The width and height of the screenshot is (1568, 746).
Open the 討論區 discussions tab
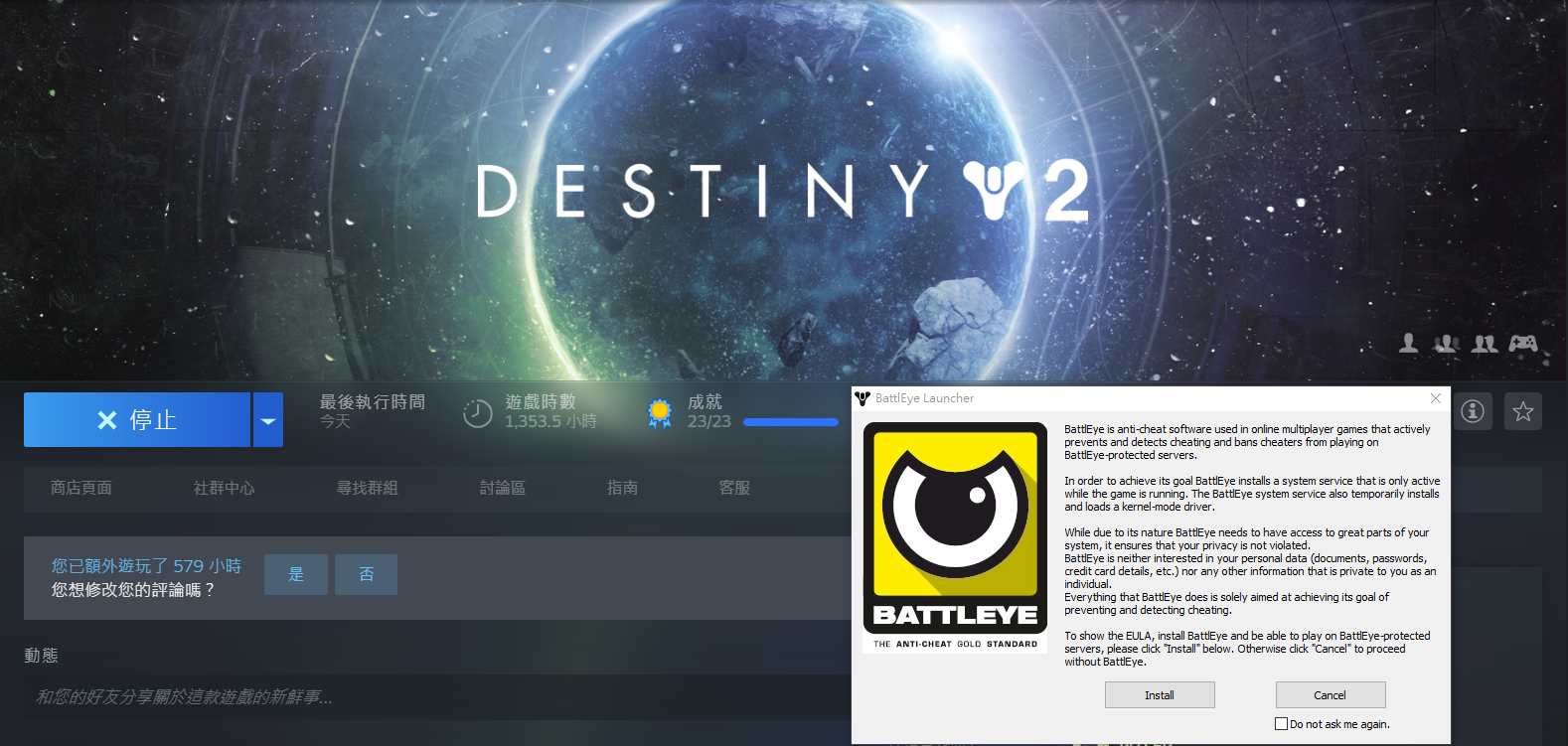click(x=503, y=488)
